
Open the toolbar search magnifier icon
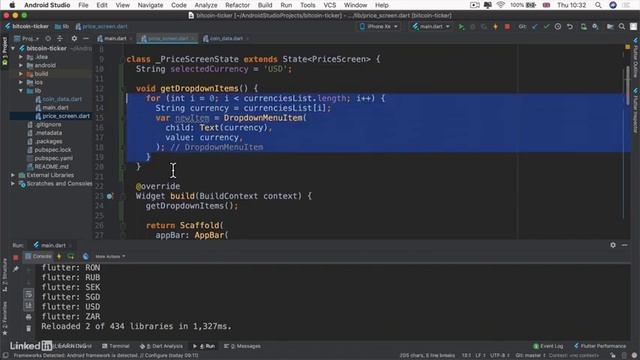click(x=622, y=27)
